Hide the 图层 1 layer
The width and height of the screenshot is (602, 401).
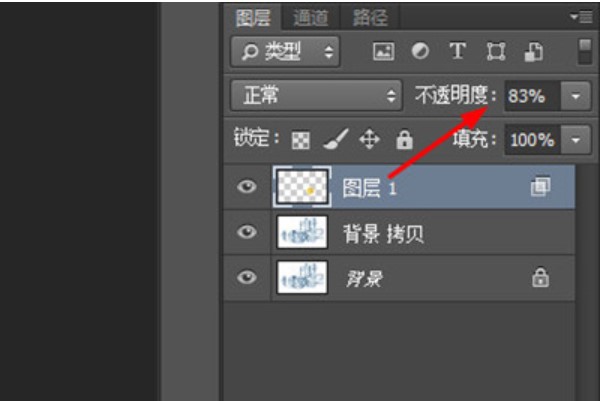point(246,187)
